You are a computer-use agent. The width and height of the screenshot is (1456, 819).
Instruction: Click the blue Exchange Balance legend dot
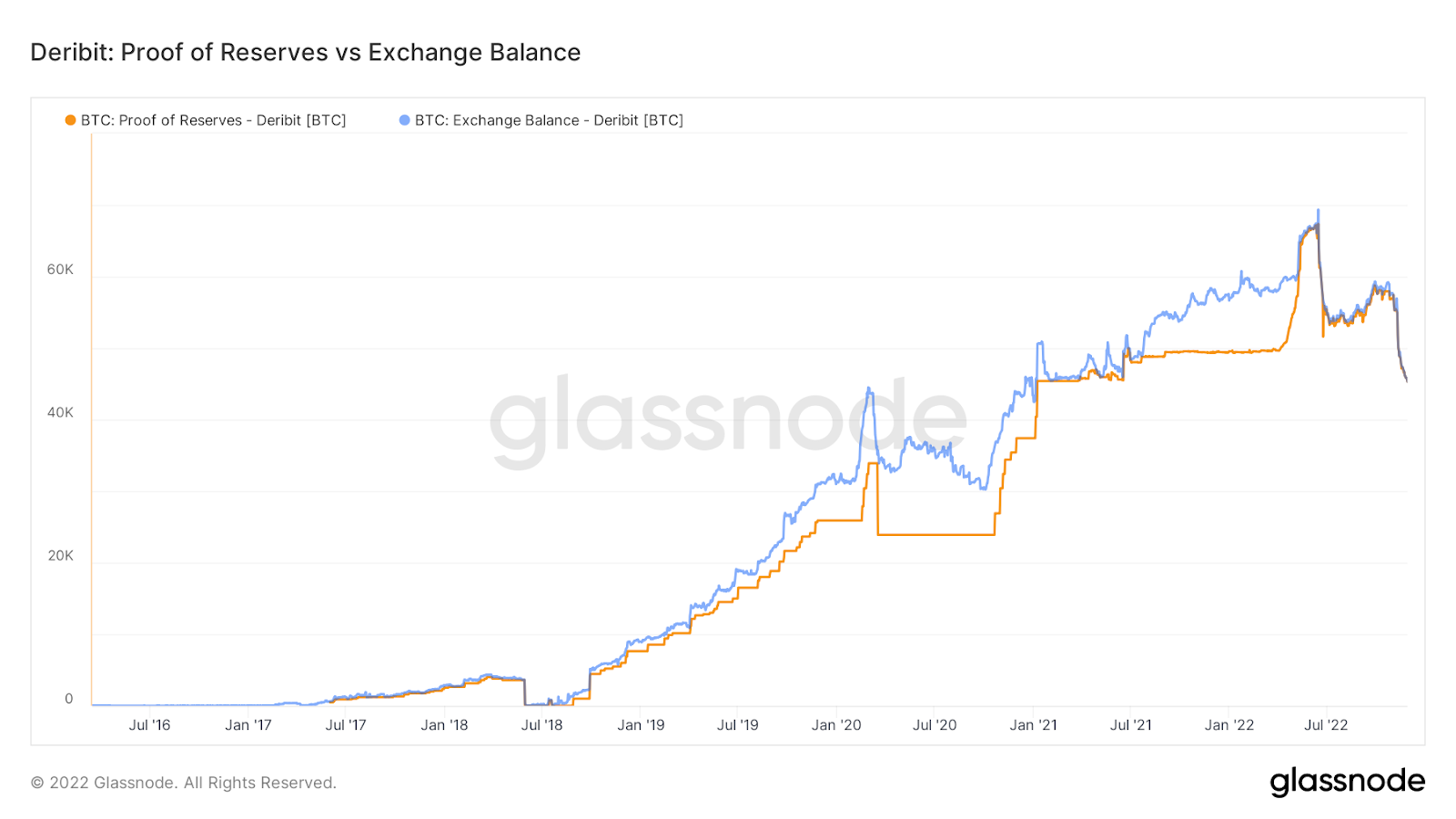[404, 120]
